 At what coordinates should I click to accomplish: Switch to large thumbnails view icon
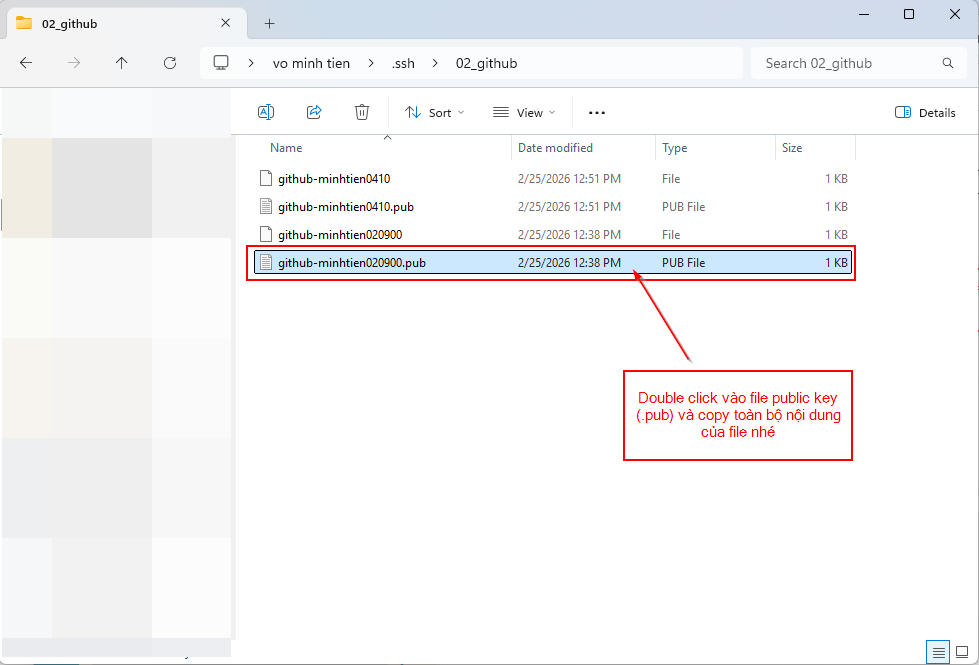tap(961, 652)
